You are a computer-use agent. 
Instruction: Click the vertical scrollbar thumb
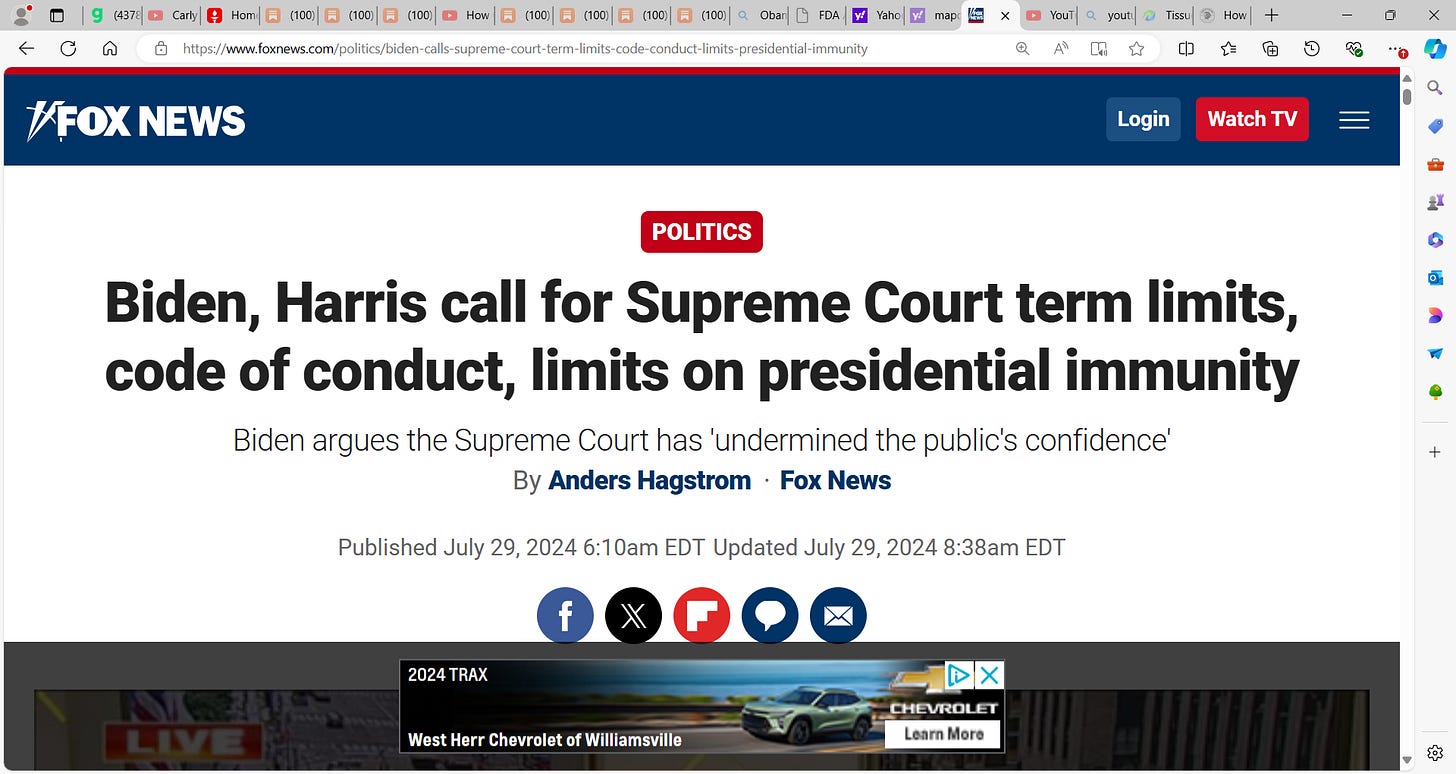[1407, 97]
